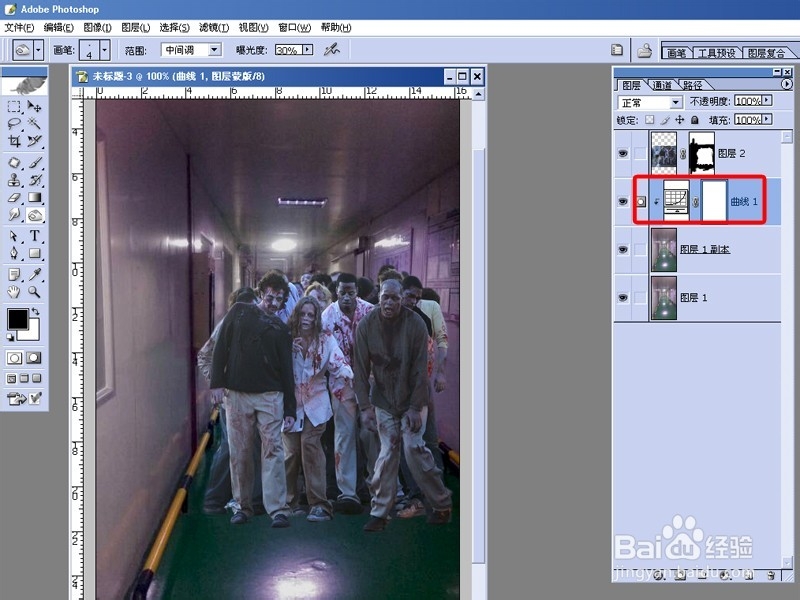Screen dimensions: 800x600
Task: Select the 曲线 1 white layer mask thumbnail
Action: [x=714, y=201]
